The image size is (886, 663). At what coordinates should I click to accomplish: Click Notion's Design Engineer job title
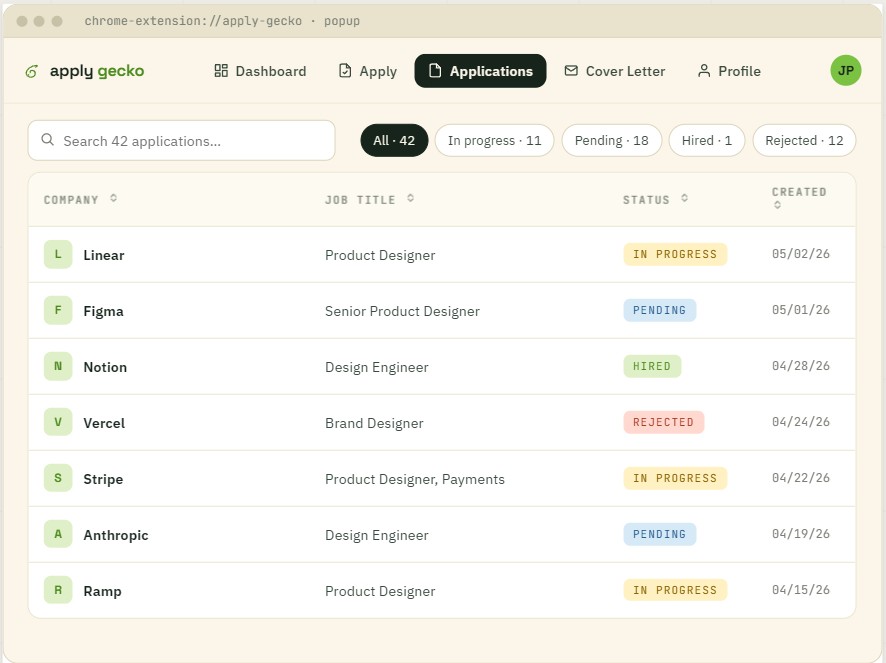(x=376, y=367)
